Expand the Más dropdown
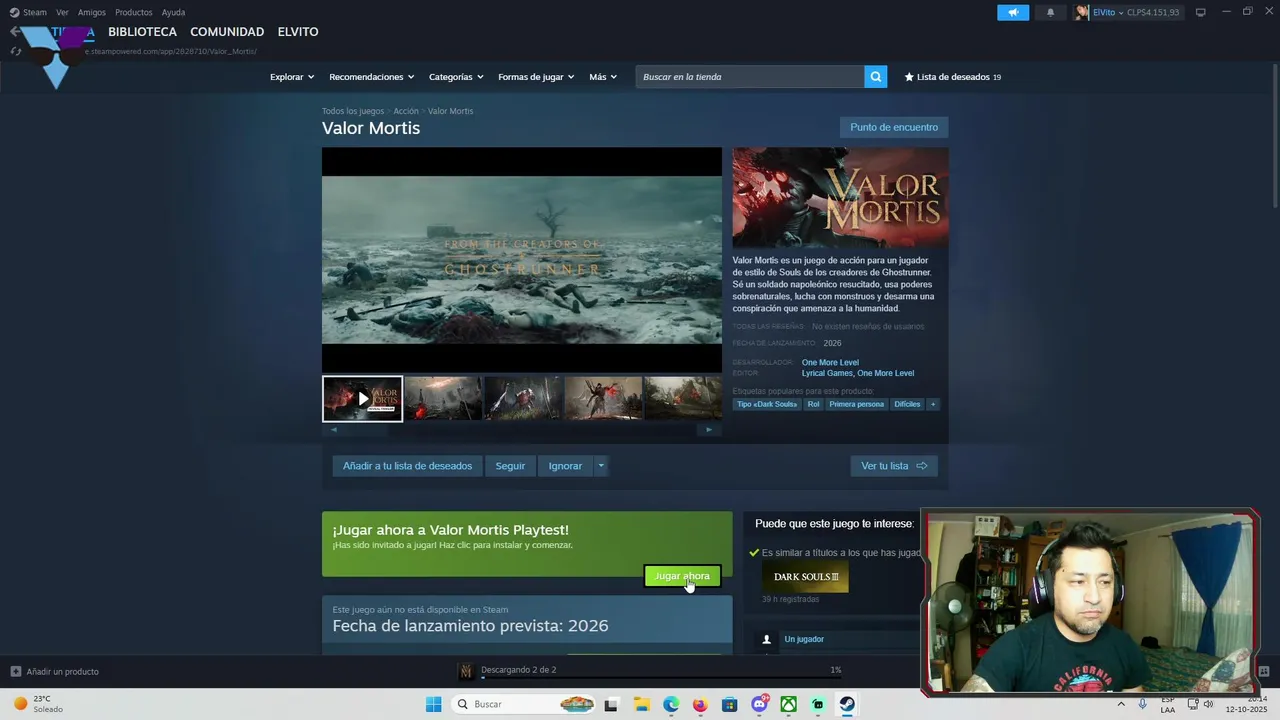 coord(603,77)
